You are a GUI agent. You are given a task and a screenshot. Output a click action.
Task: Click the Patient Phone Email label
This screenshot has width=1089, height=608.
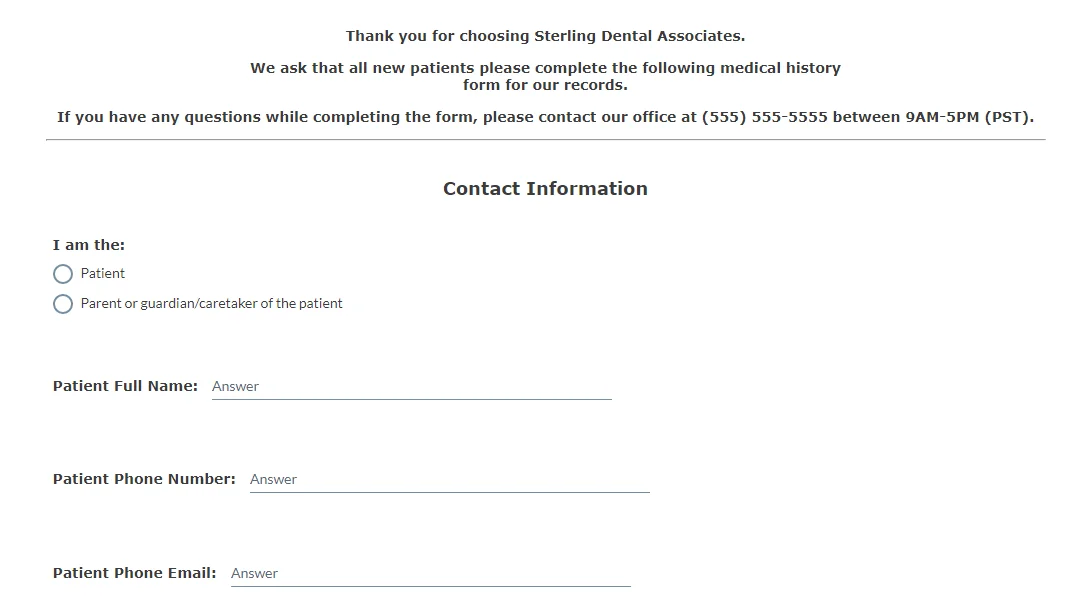click(x=134, y=573)
